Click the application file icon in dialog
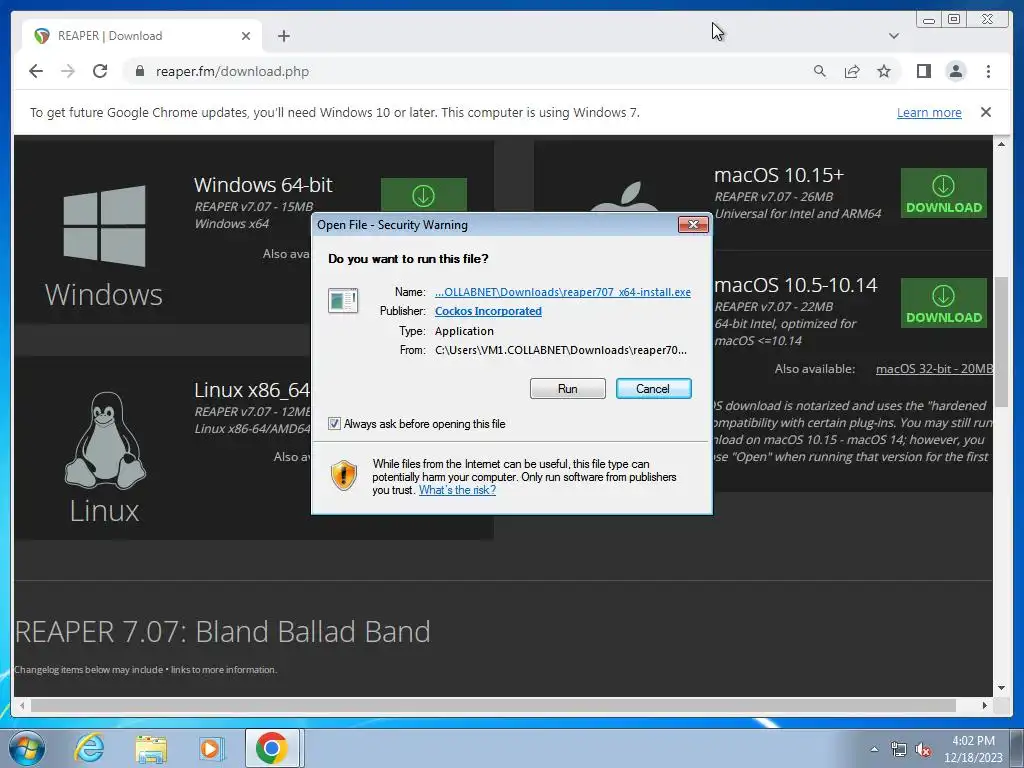 tap(343, 301)
